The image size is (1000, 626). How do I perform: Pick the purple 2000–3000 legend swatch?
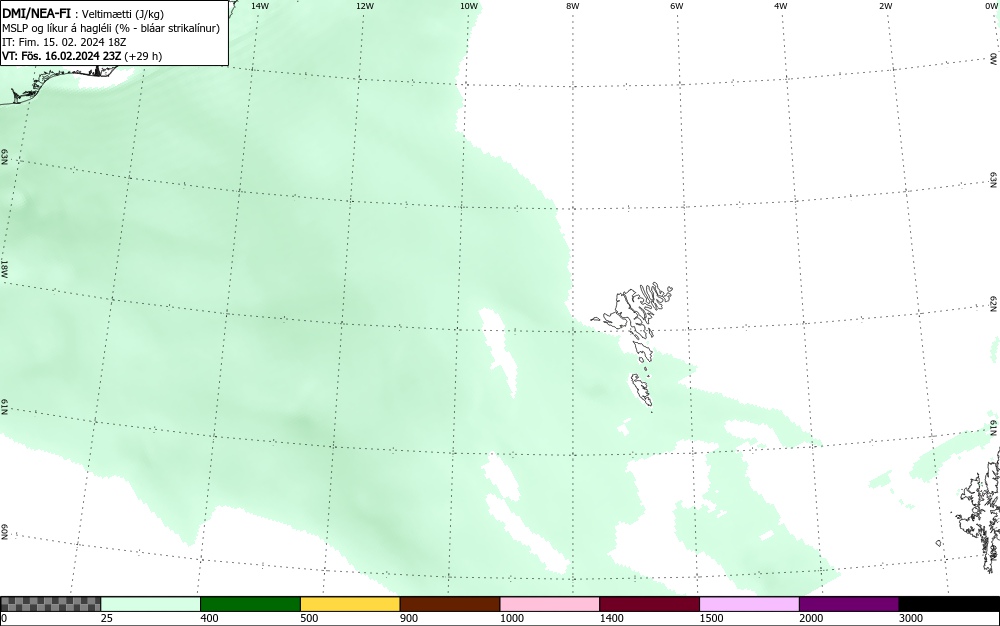849,604
